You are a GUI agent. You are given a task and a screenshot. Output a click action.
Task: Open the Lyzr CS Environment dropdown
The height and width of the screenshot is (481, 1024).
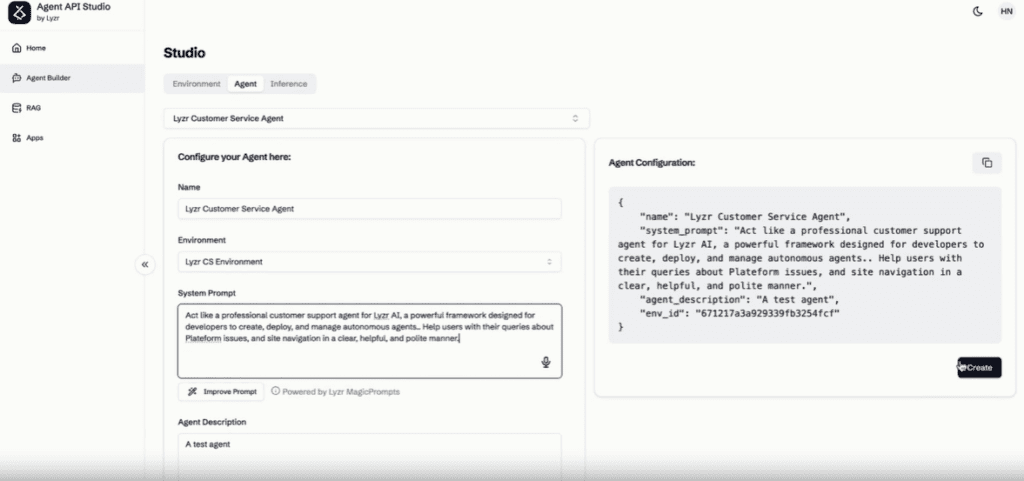point(370,262)
